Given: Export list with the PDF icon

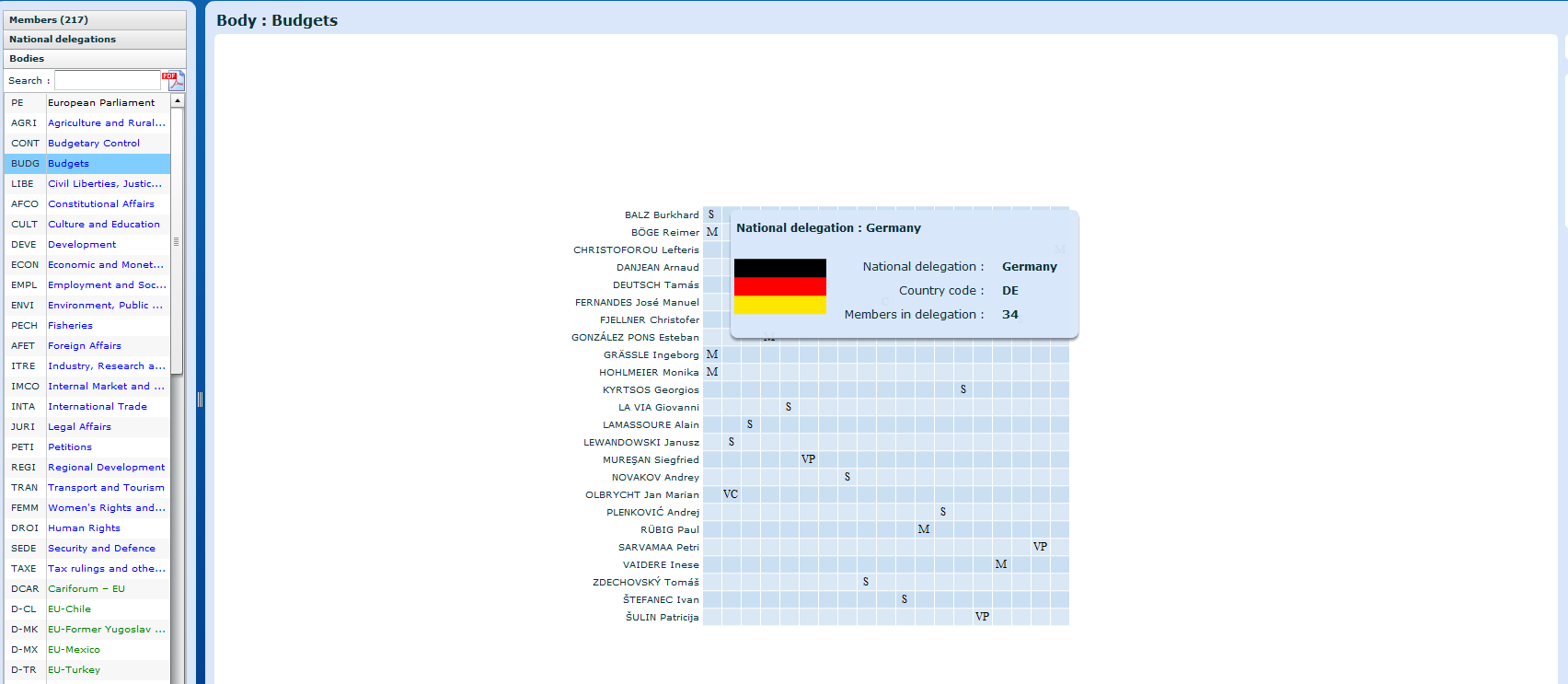Looking at the screenshot, I should 173,80.
